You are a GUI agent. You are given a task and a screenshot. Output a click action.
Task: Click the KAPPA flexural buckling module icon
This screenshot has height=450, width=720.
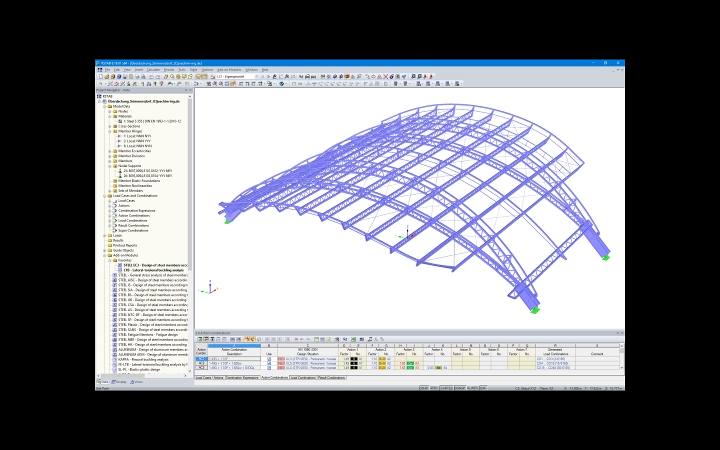(115, 360)
